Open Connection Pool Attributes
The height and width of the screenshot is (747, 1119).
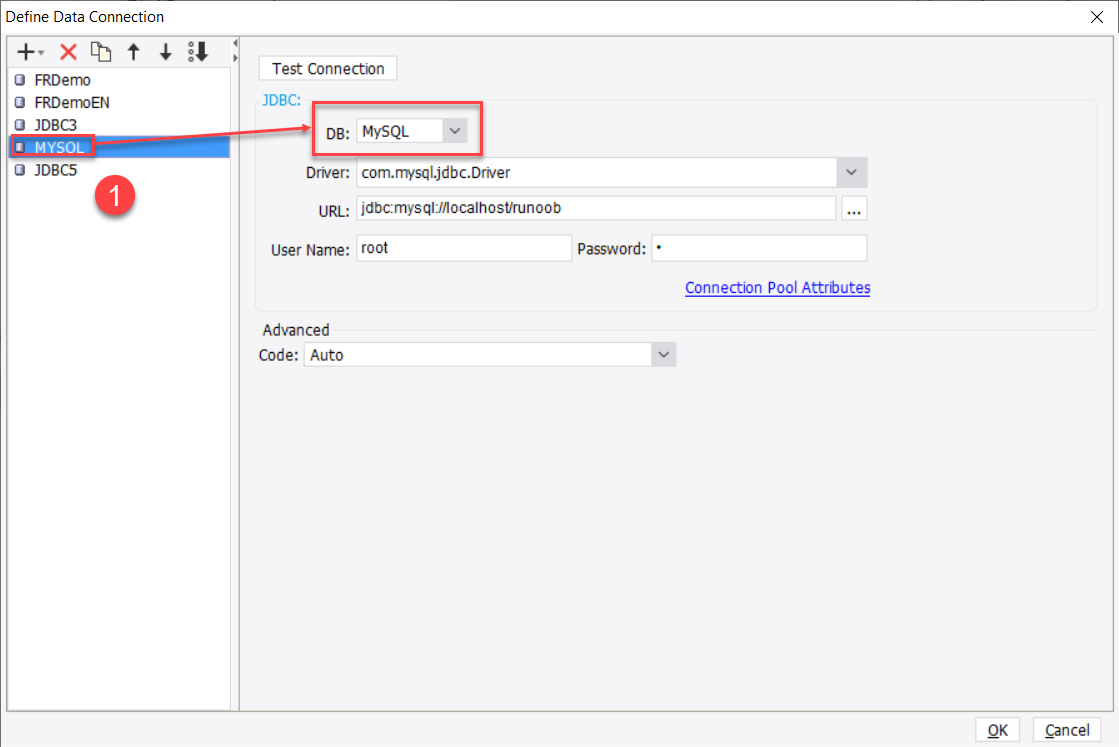[777, 288]
